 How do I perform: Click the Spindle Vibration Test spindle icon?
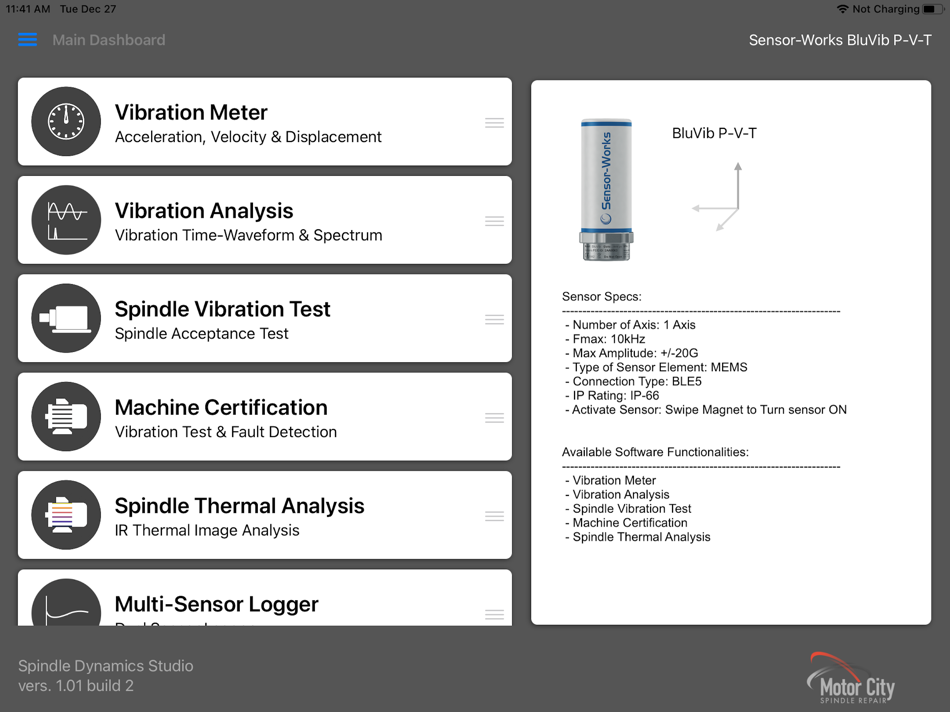click(66, 318)
